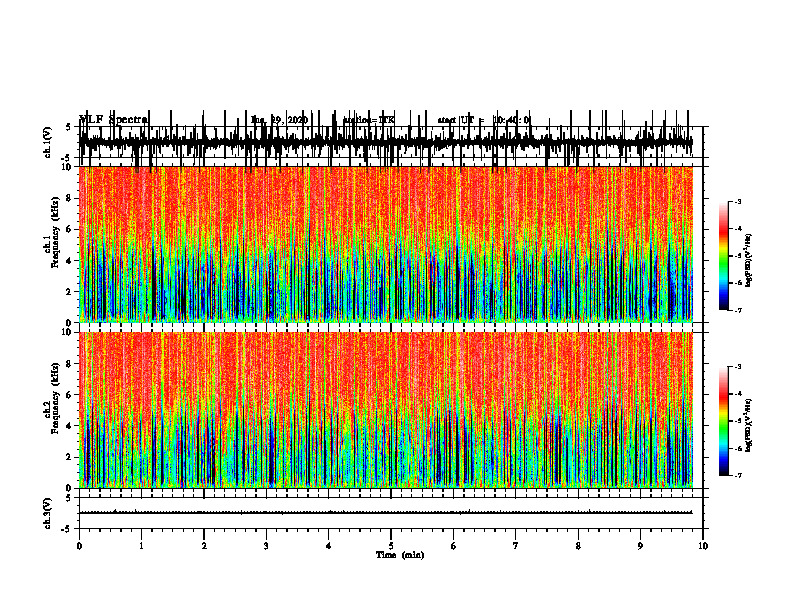Click the "-5" volt tick of ch.3(V) axis
This screenshot has width=792, height=612.
click(67, 529)
